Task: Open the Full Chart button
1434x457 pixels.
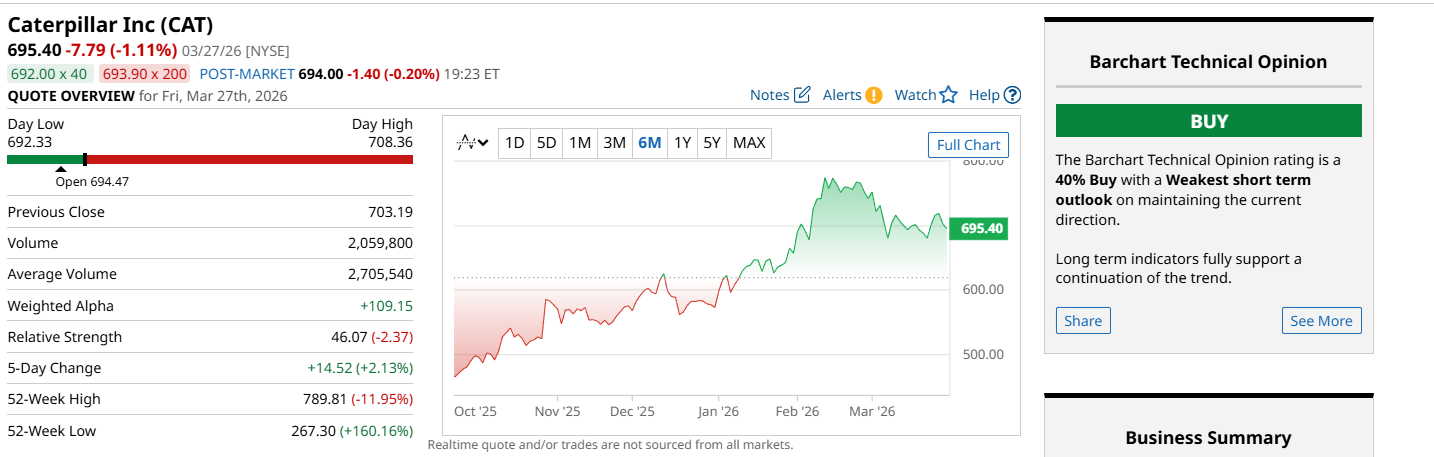Action: click(968, 145)
